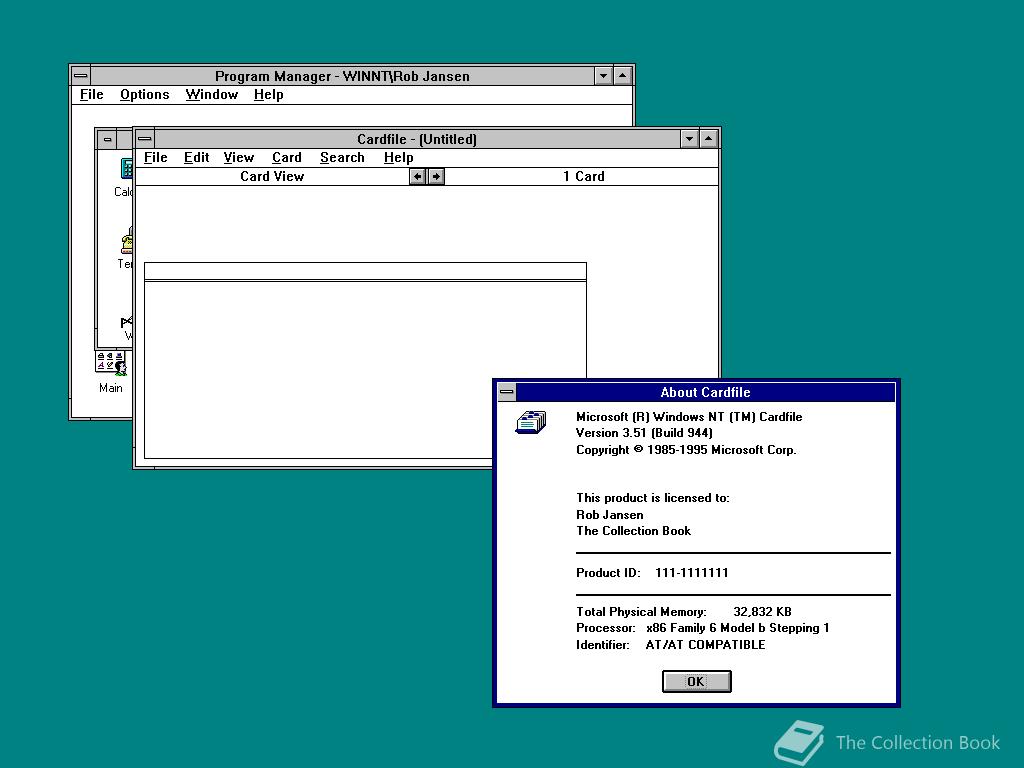Viewport: 1024px width, 768px height.
Task: Open Options menu in Program Manager
Action: 144,95
